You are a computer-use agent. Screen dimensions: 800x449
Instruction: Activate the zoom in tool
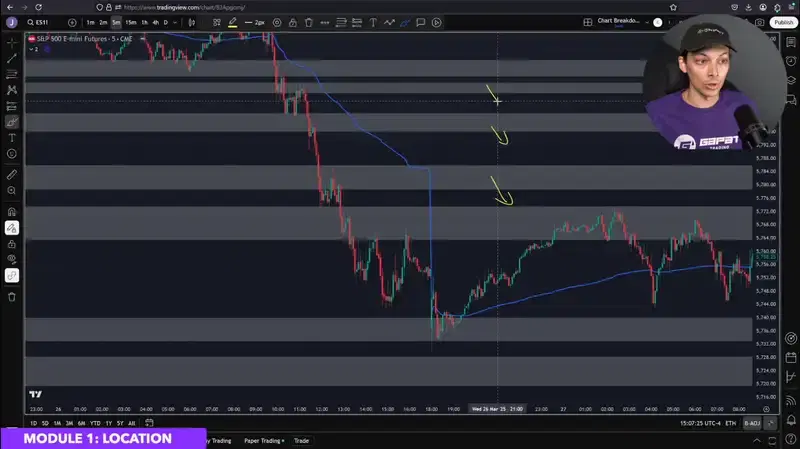coord(12,191)
